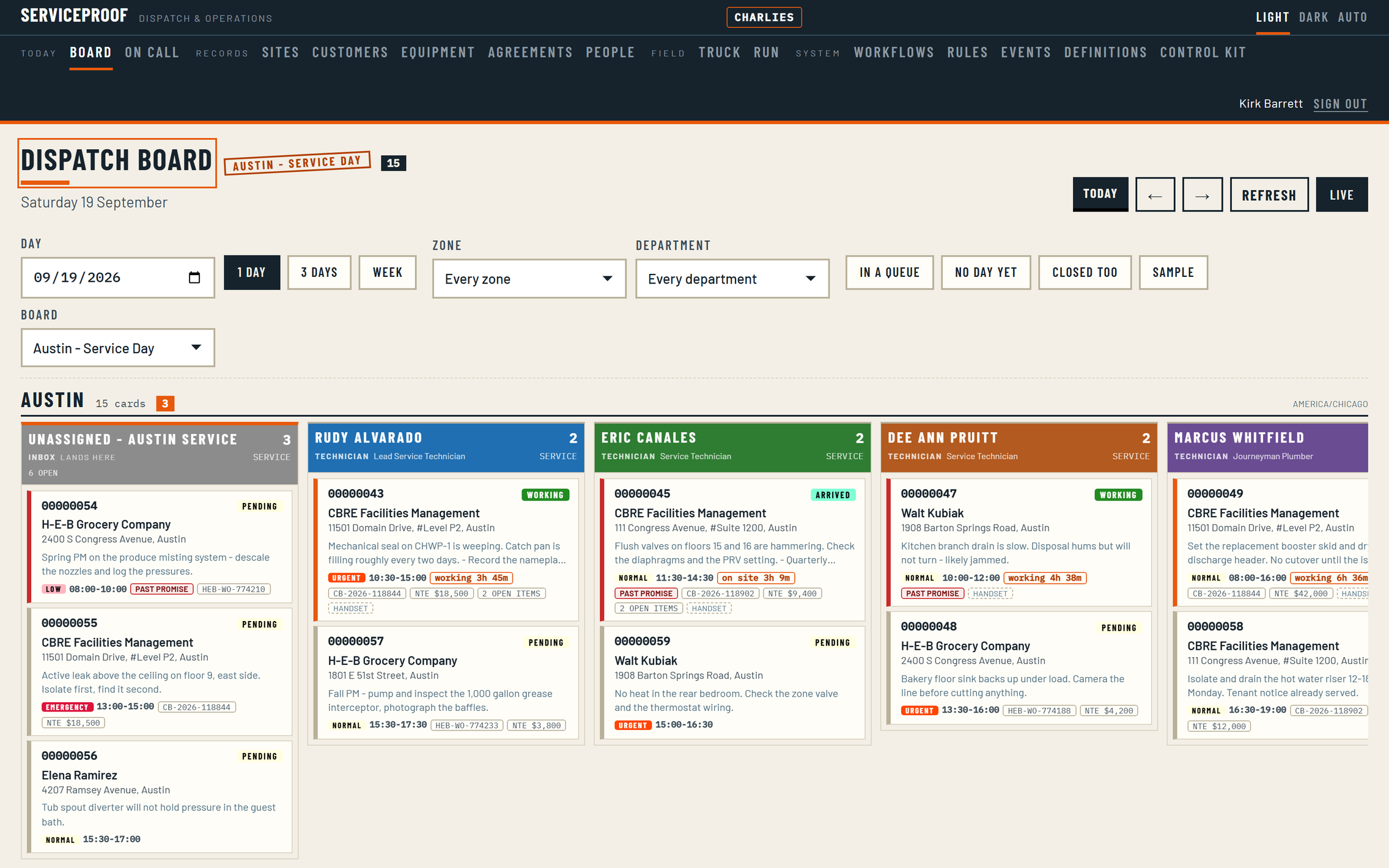Select the Week range

coord(388,273)
